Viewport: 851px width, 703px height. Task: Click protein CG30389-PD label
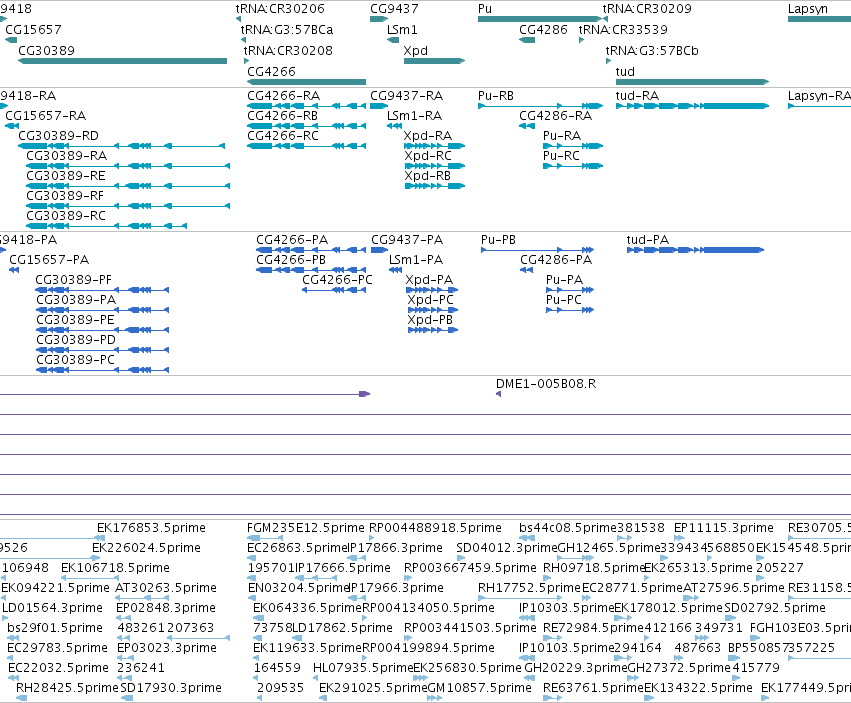coord(76,340)
